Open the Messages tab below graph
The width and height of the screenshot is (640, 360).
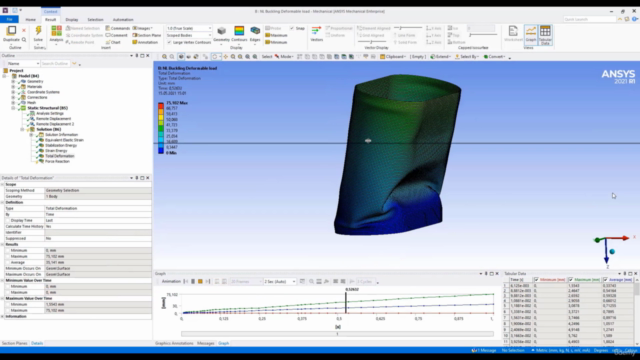coord(206,343)
